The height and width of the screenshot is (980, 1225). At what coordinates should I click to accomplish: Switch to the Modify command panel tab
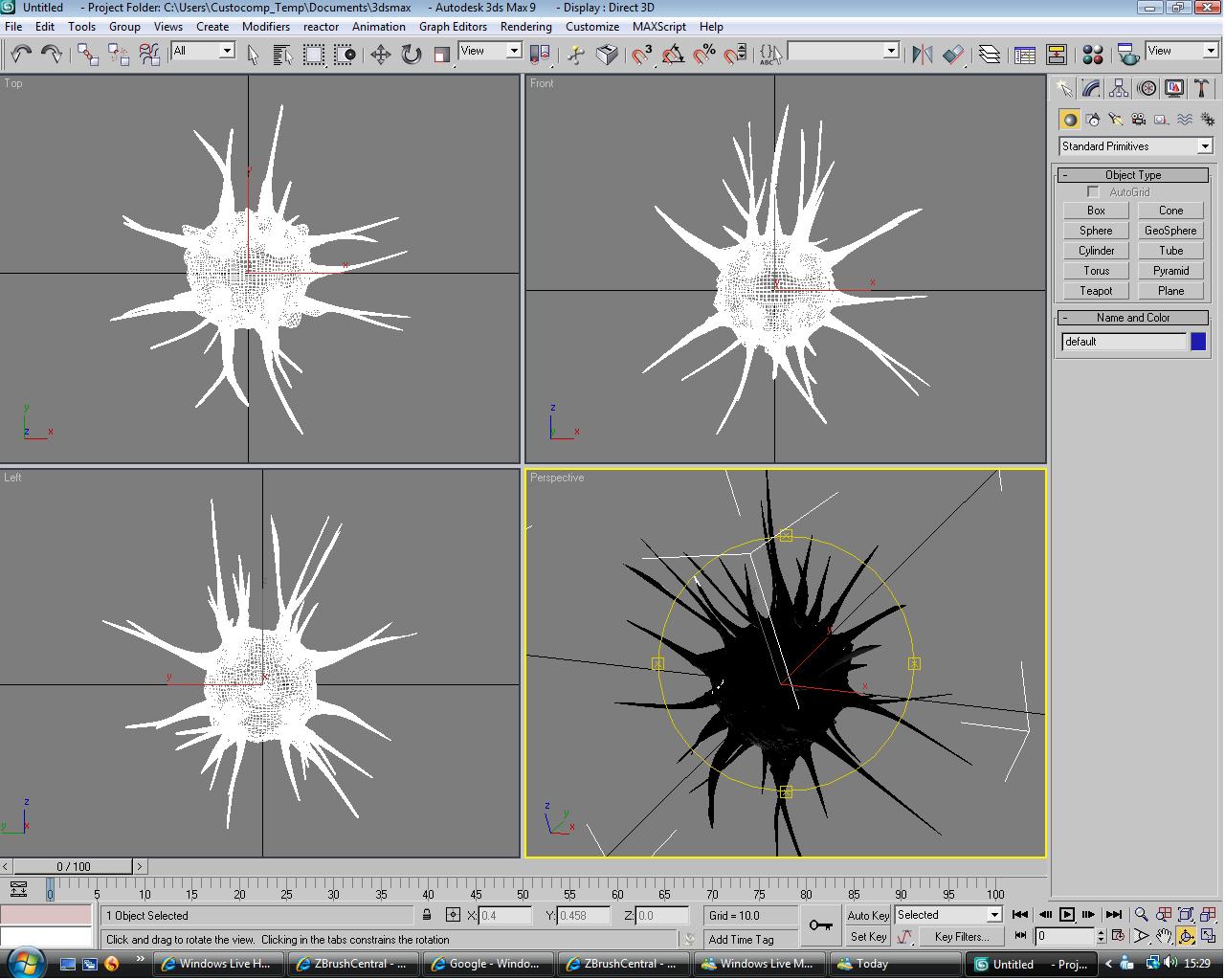[x=1091, y=88]
